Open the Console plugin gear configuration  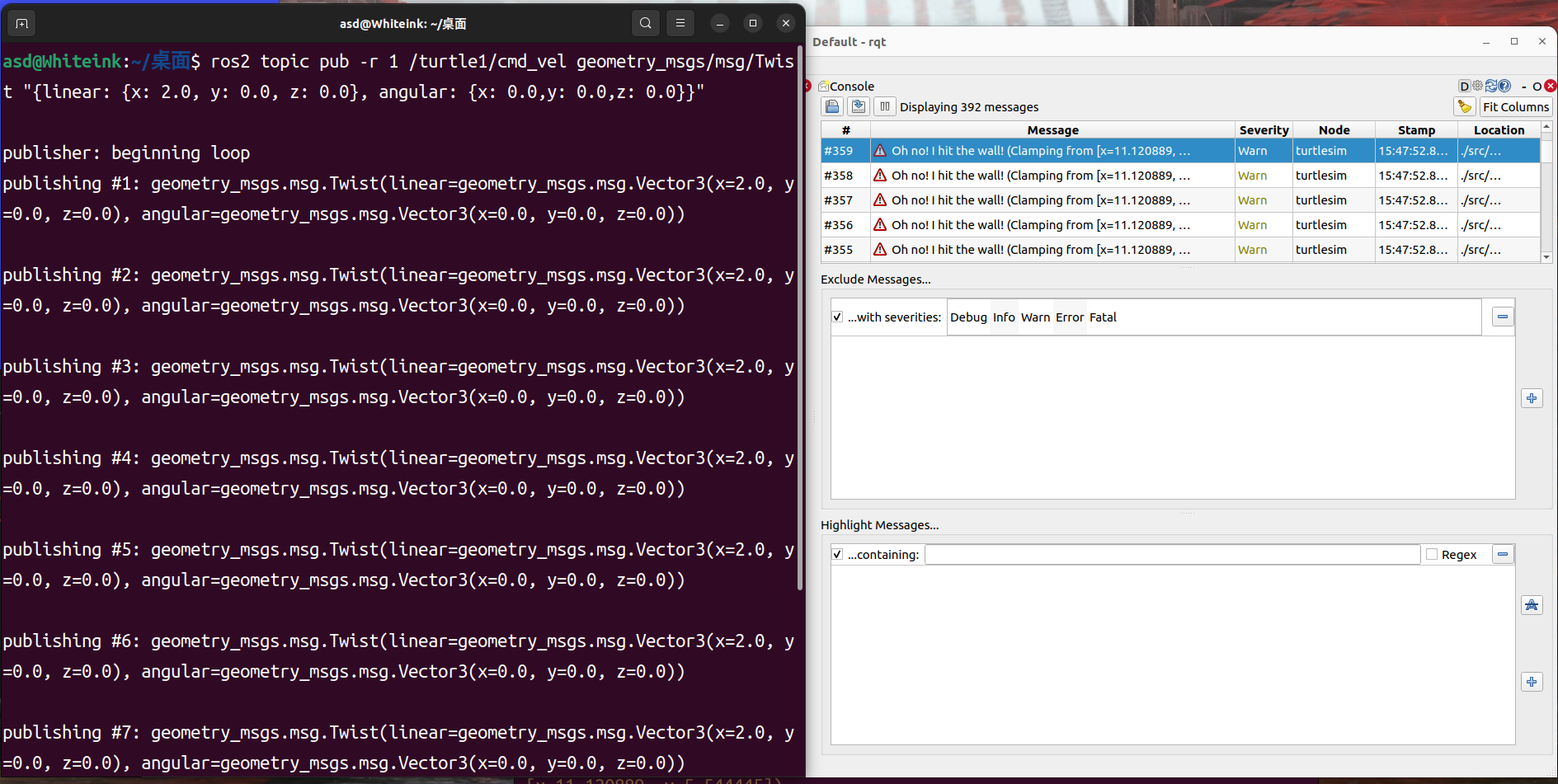1478,86
